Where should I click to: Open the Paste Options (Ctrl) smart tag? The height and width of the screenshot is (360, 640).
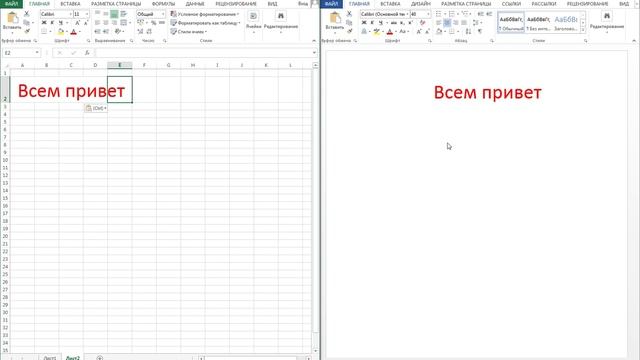coord(96,108)
